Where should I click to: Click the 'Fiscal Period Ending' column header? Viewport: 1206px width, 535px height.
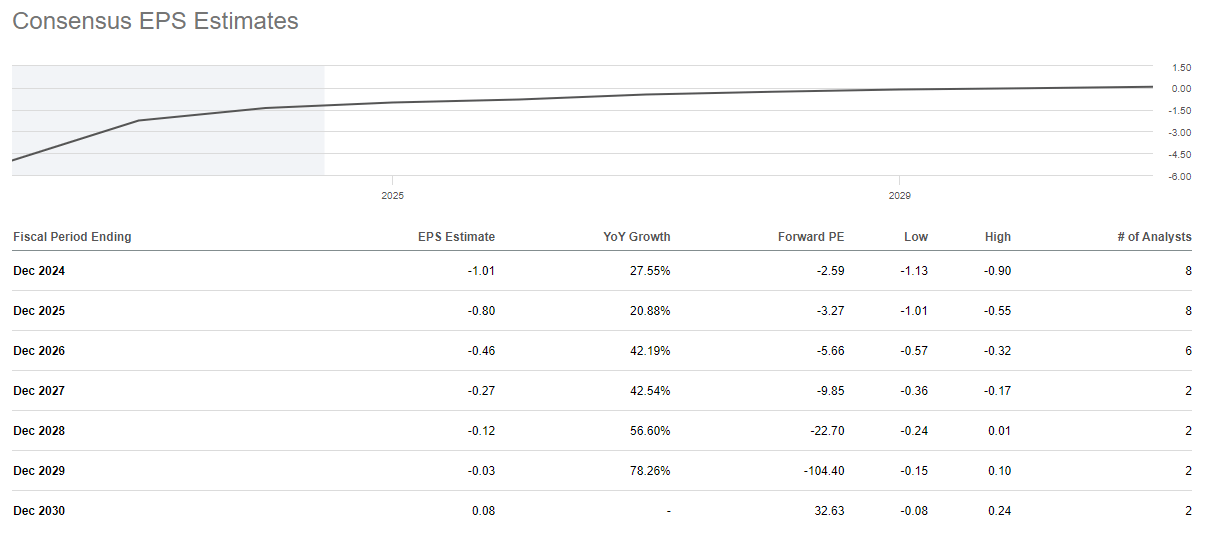click(x=72, y=237)
